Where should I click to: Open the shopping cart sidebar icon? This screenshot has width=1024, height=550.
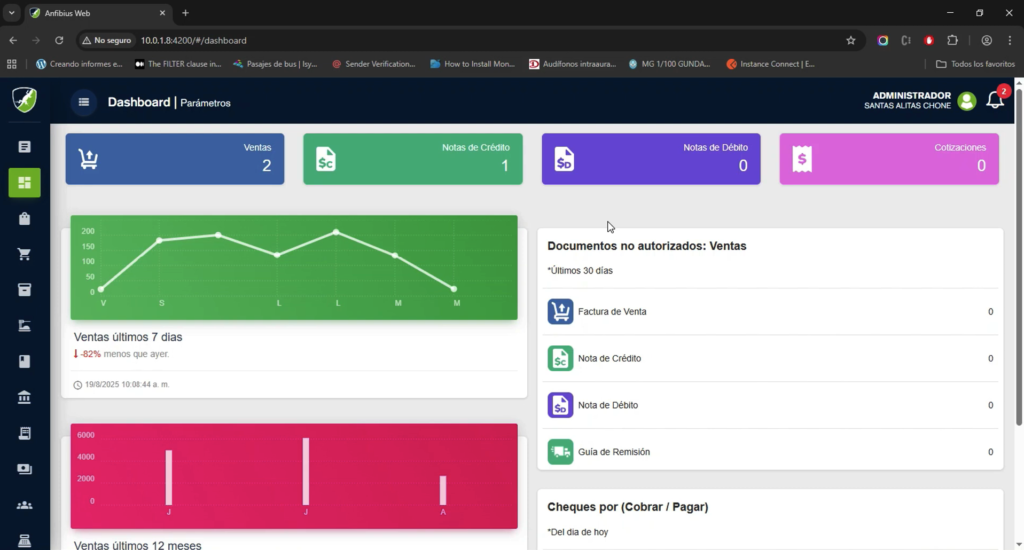point(24,254)
